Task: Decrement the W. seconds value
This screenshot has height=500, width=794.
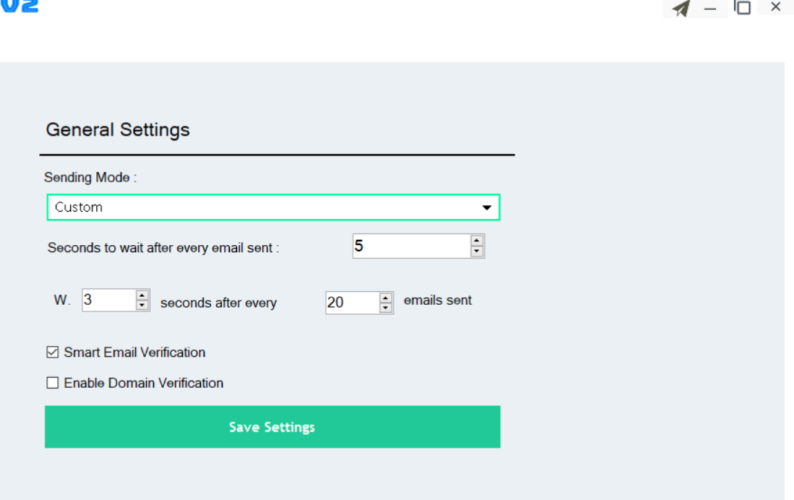Action: (x=143, y=305)
